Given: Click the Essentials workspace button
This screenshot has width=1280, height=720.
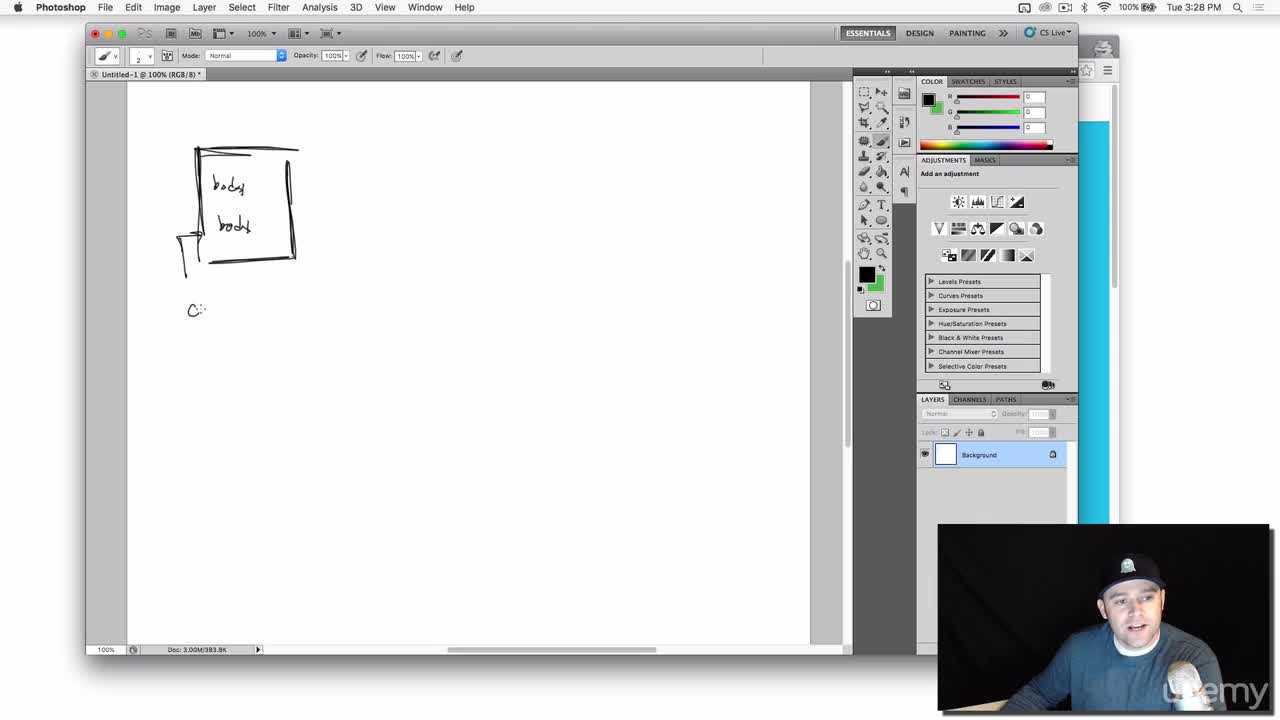Looking at the screenshot, I should tap(868, 33).
